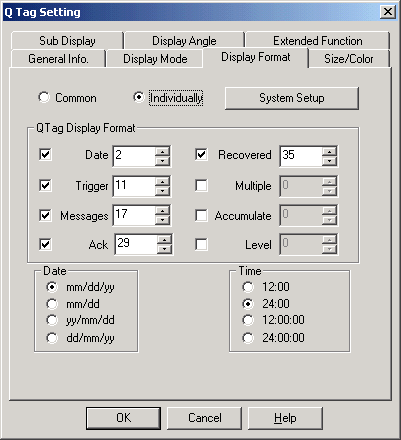Uncheck the Date checkbox
This screenshot has width=401, height=440.
[45, 155]
